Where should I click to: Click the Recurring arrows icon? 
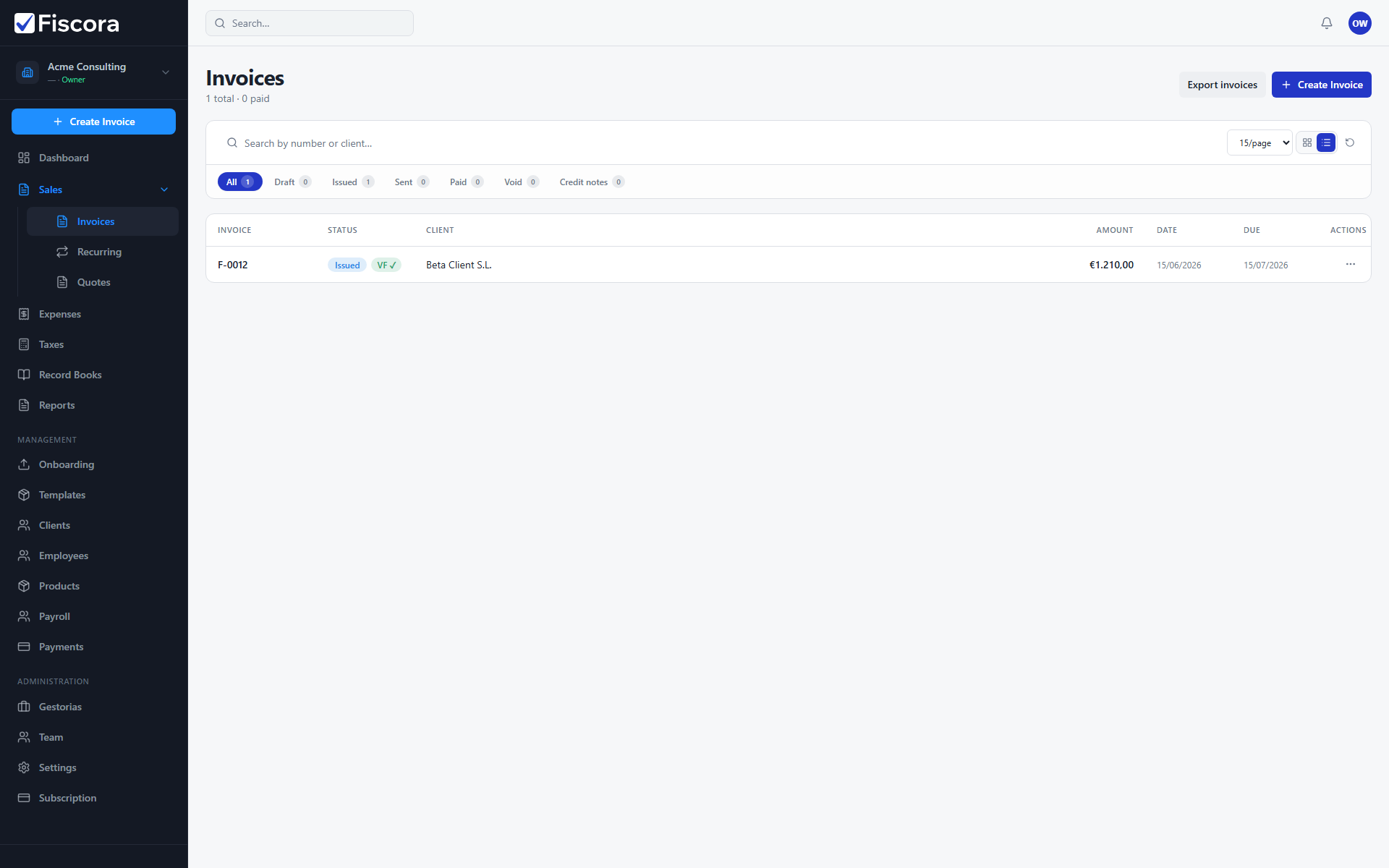[x=62, y=252]
